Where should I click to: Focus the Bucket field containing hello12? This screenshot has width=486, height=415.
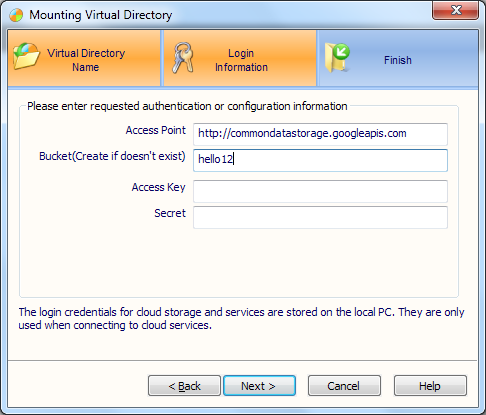click(320, 160)
